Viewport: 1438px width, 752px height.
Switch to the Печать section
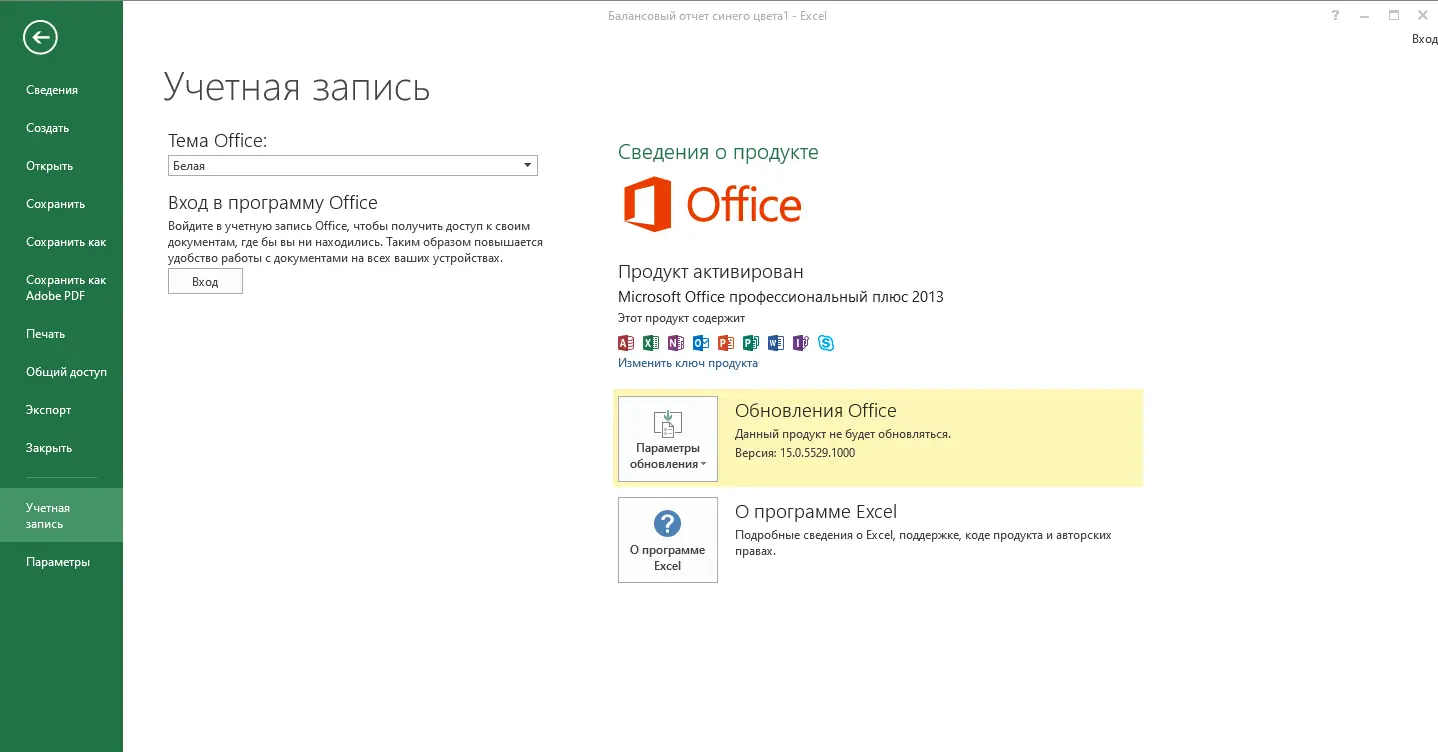[x=44, y=333]
